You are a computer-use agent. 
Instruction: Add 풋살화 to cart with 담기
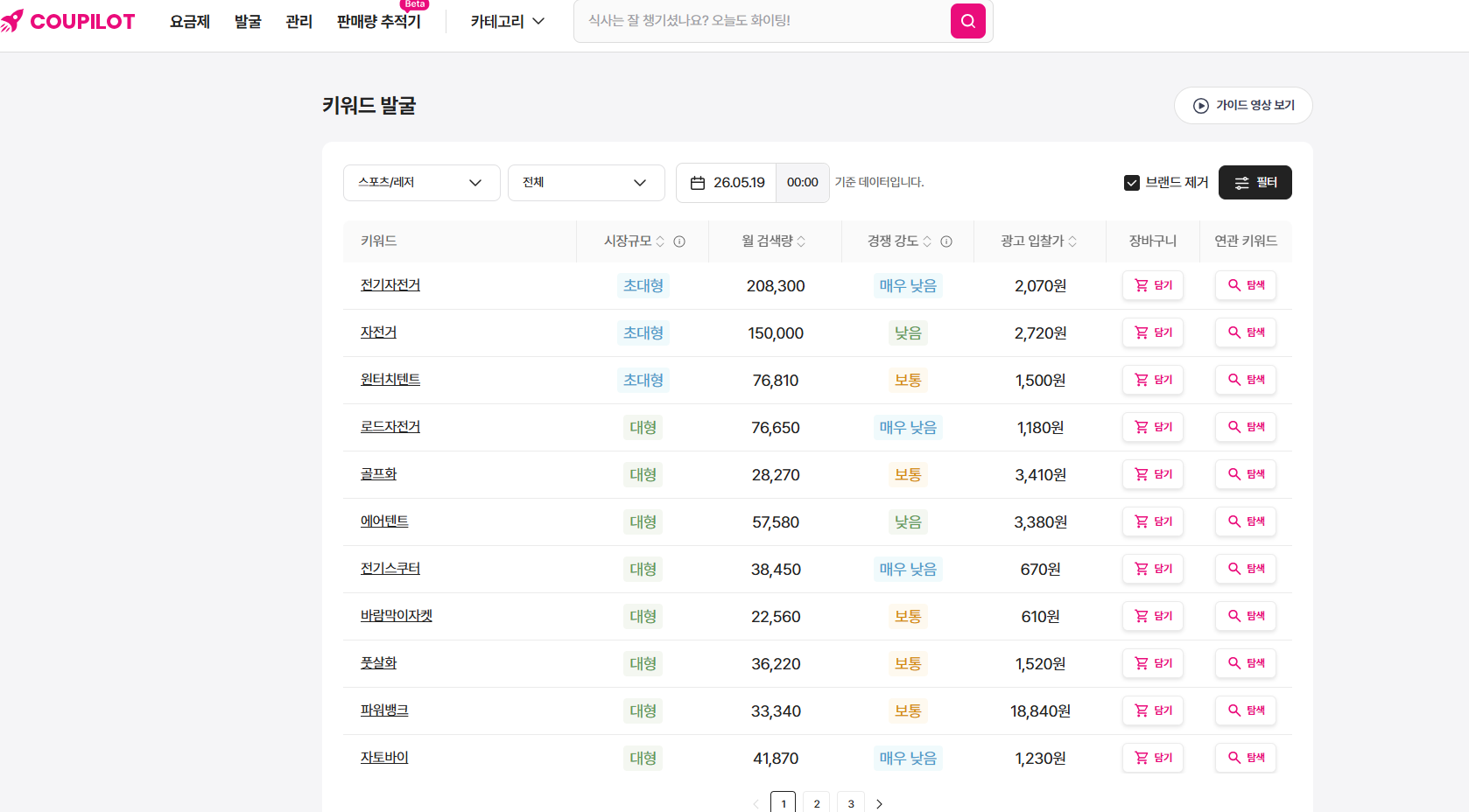tap(1153, 663)
